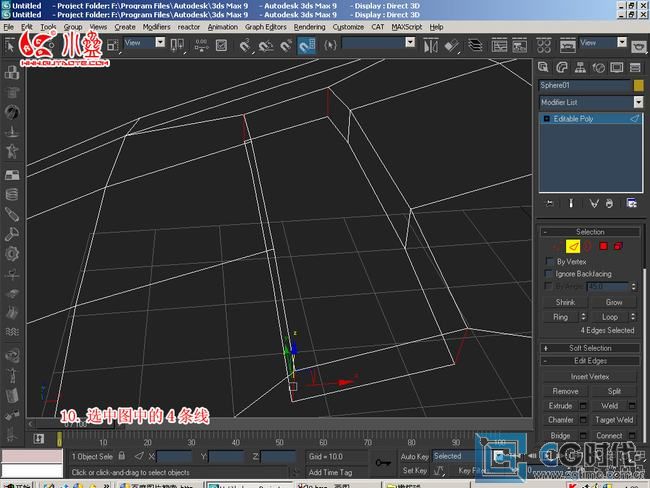The height and width of the screenshot is (488, 650).
Task: Open the Modify command panel tab
Action: tap(561, 67)
